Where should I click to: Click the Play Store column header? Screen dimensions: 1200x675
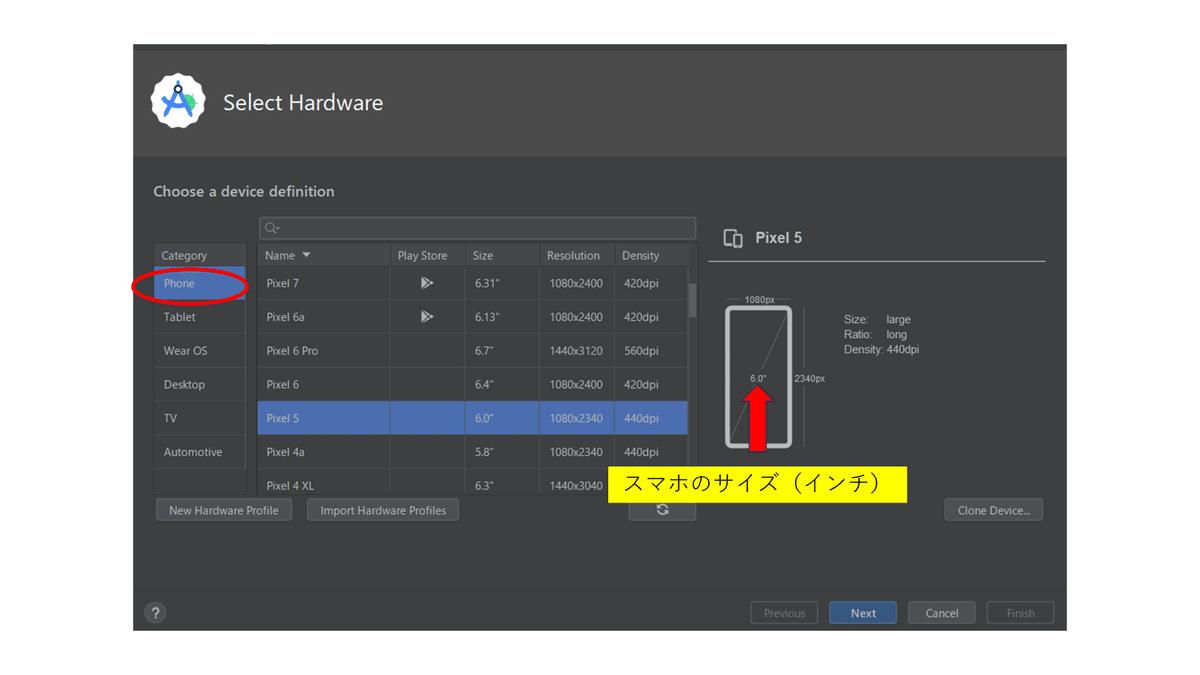[427, 255]
